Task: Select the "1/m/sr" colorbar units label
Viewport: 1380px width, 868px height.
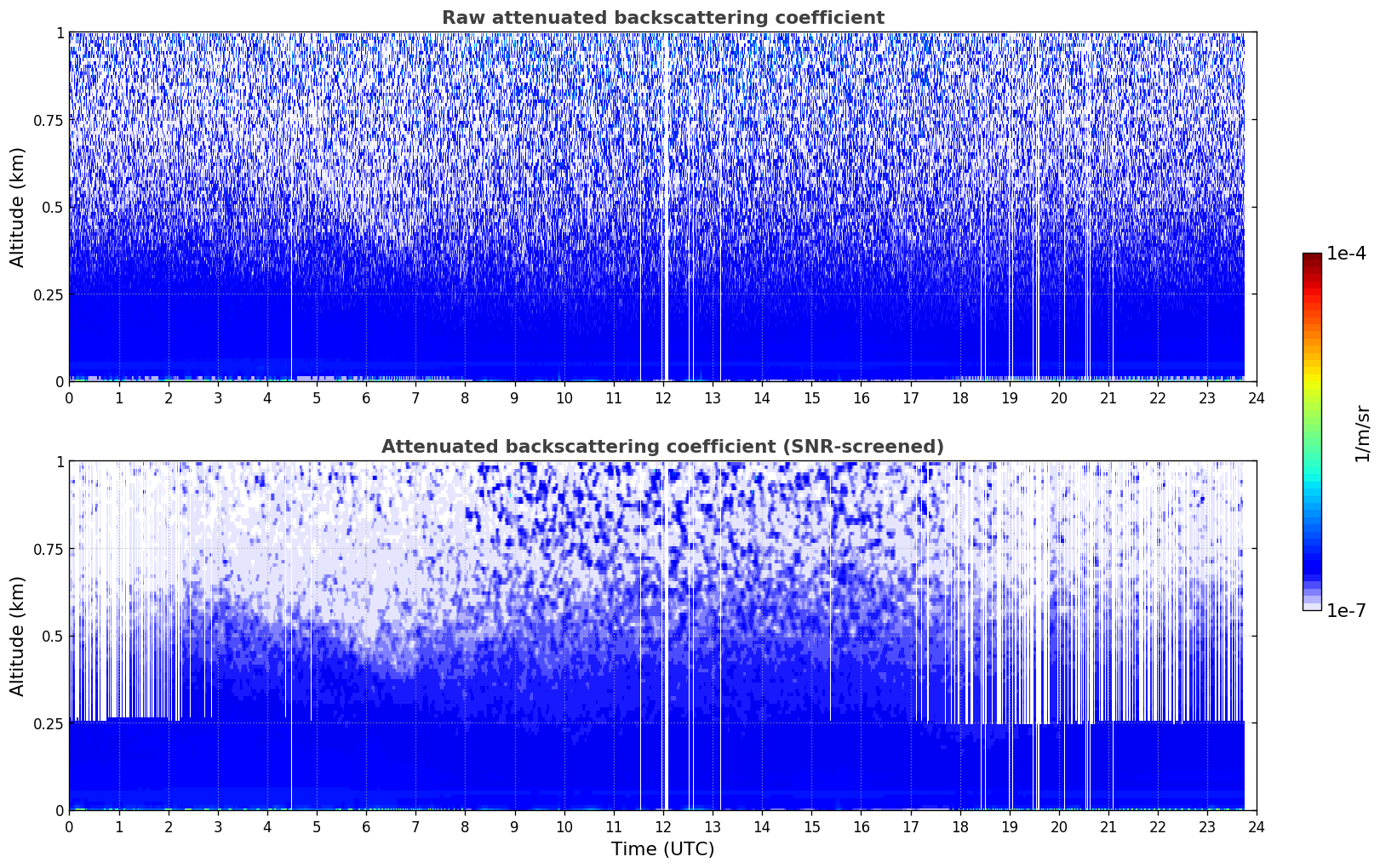Action: (1362, 432)
